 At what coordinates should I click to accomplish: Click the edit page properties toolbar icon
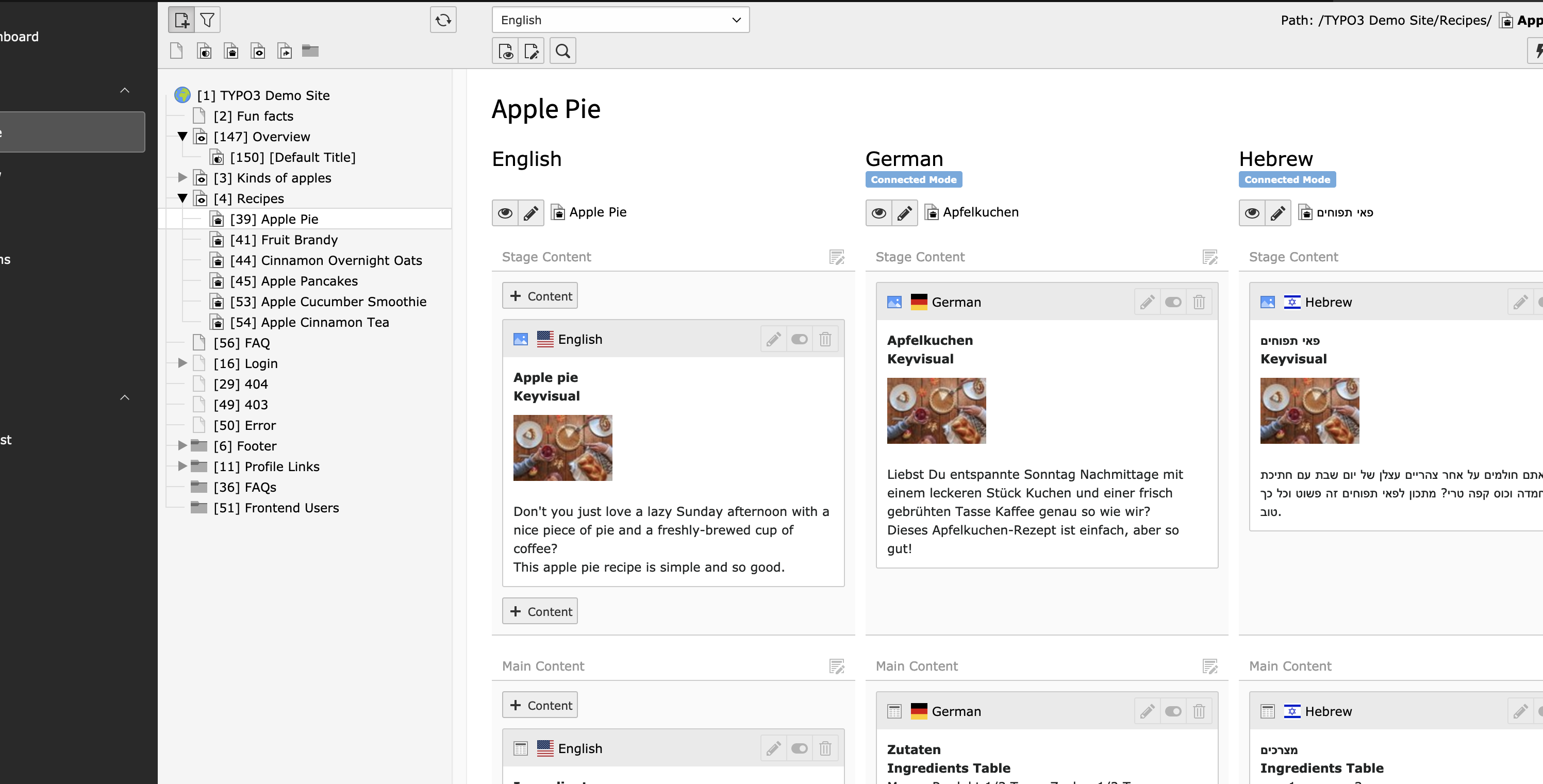(532, 51)
